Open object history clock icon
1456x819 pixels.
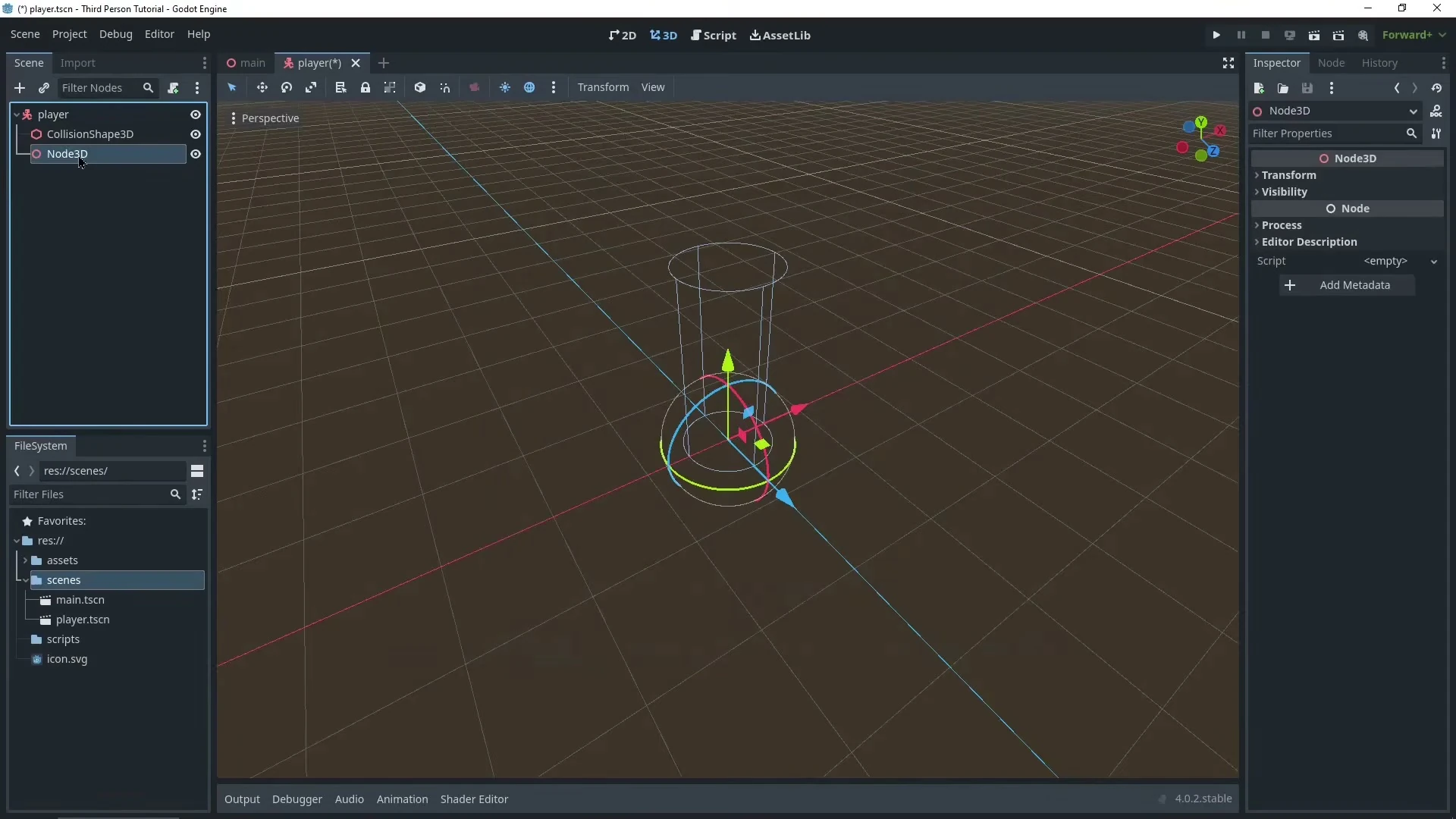click(1437, 88)
